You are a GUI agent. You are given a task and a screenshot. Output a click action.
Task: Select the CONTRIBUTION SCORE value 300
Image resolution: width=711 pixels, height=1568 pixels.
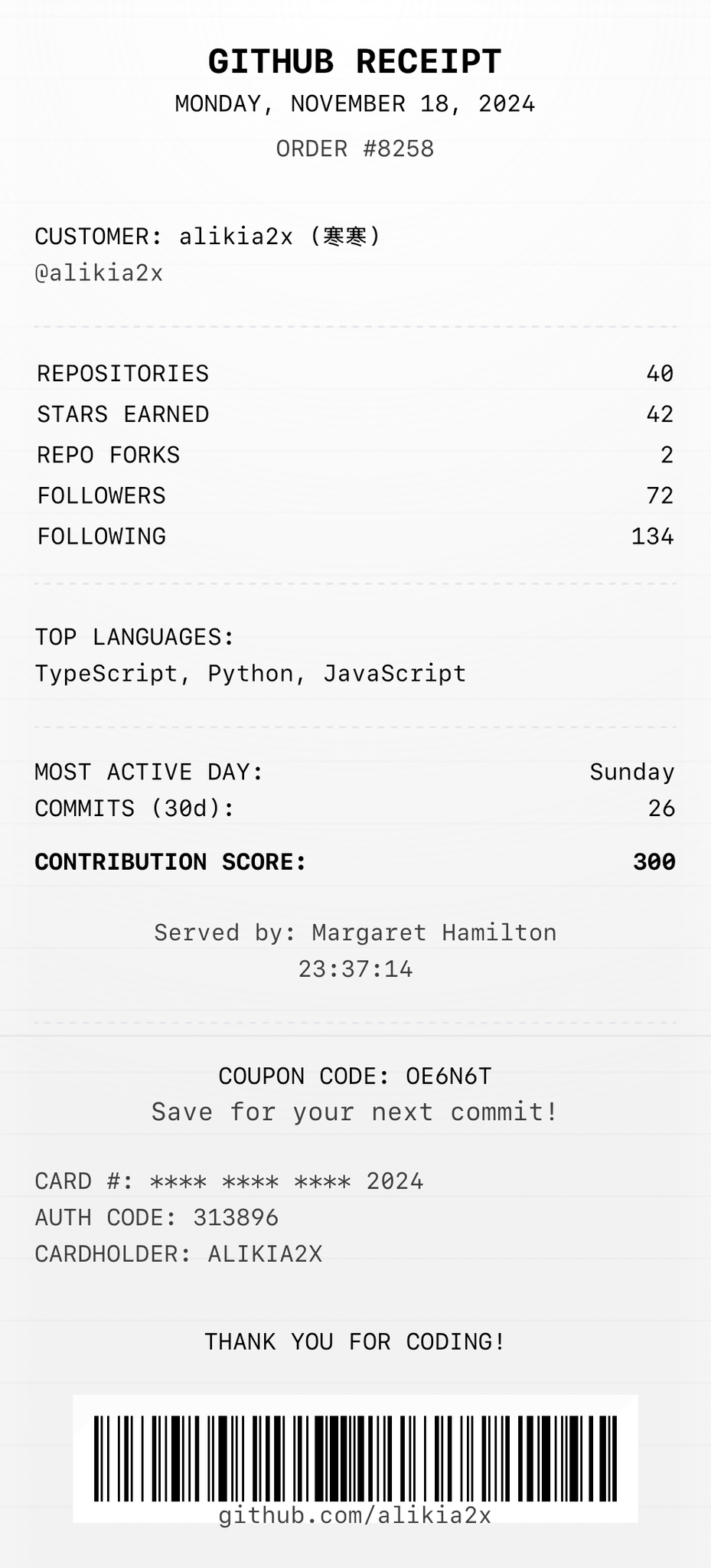[654, 862]
